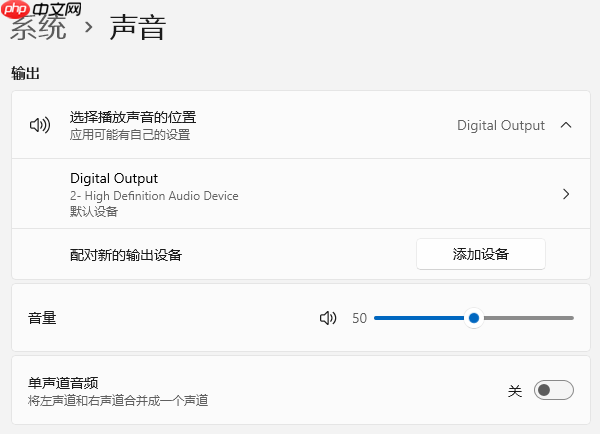This screenshot has height=434, width=600.
Task: Click the 应用可能有自己的设置 subtitle
Action: click(130, 135)
